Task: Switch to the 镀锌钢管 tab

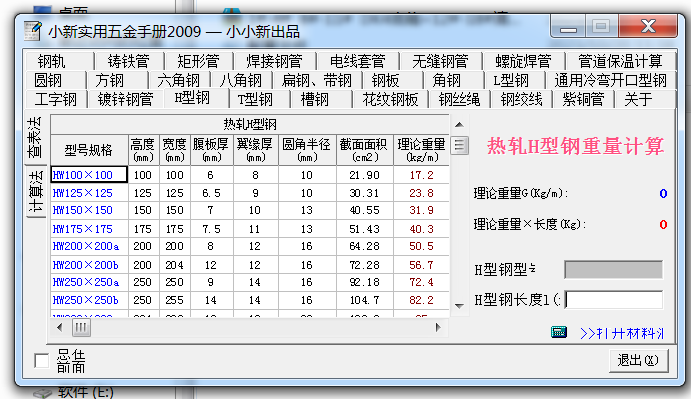Action: (125, 100)
